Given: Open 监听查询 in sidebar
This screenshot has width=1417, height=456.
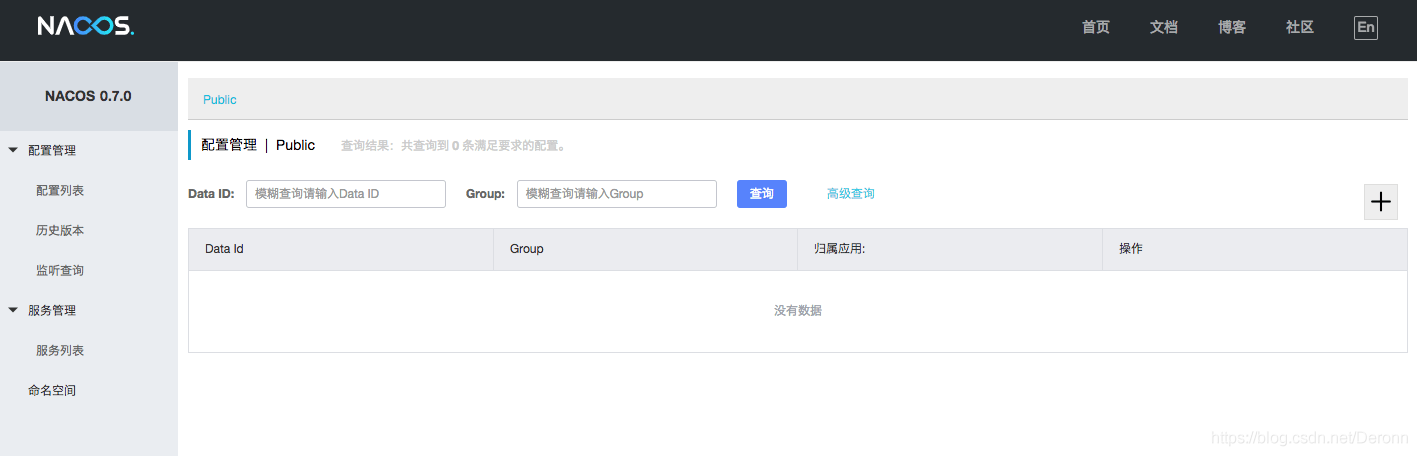Looking at the screenshot, I should point(60,271).
